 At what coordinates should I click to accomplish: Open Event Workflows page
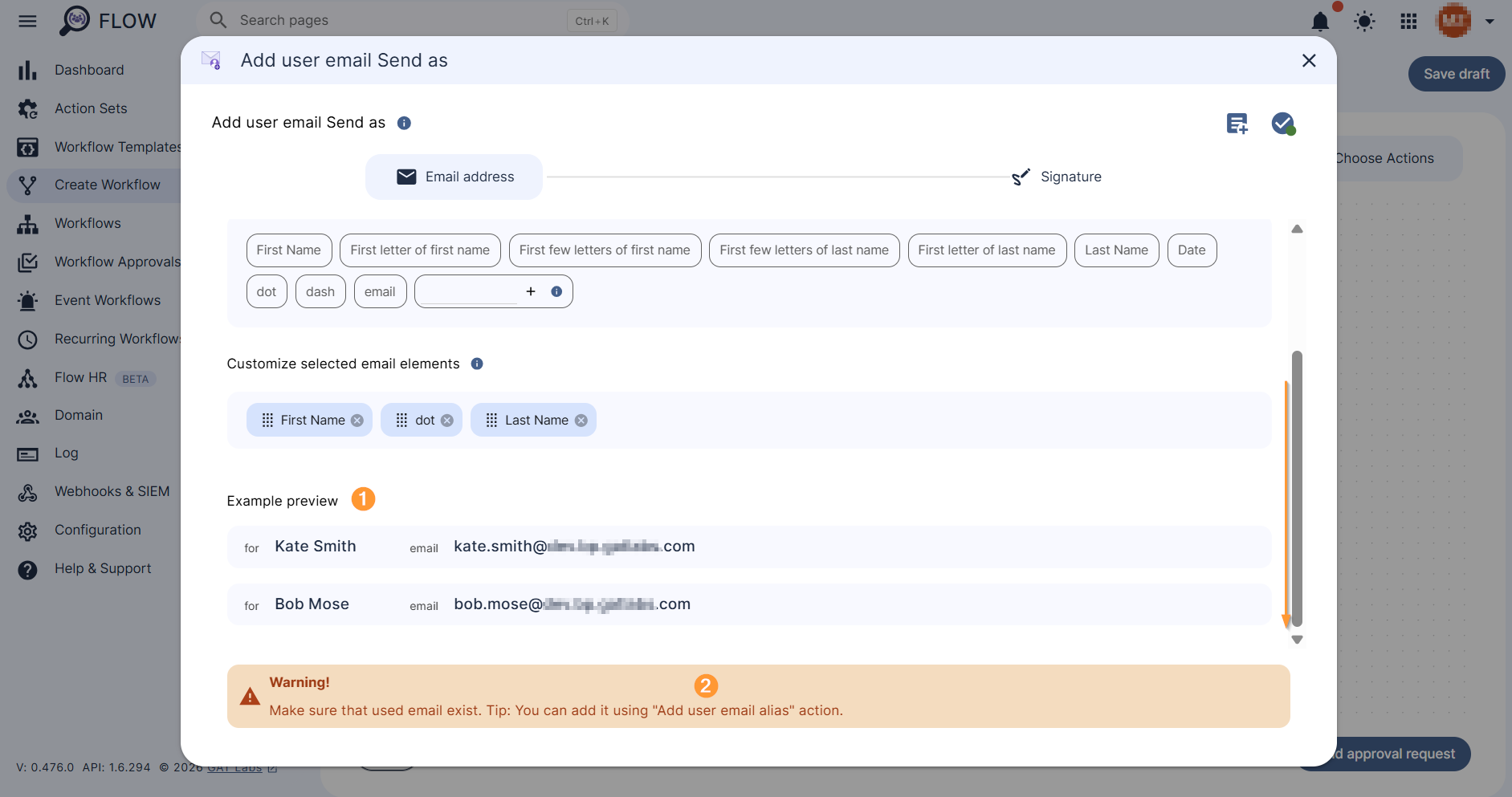pos(107,300)
